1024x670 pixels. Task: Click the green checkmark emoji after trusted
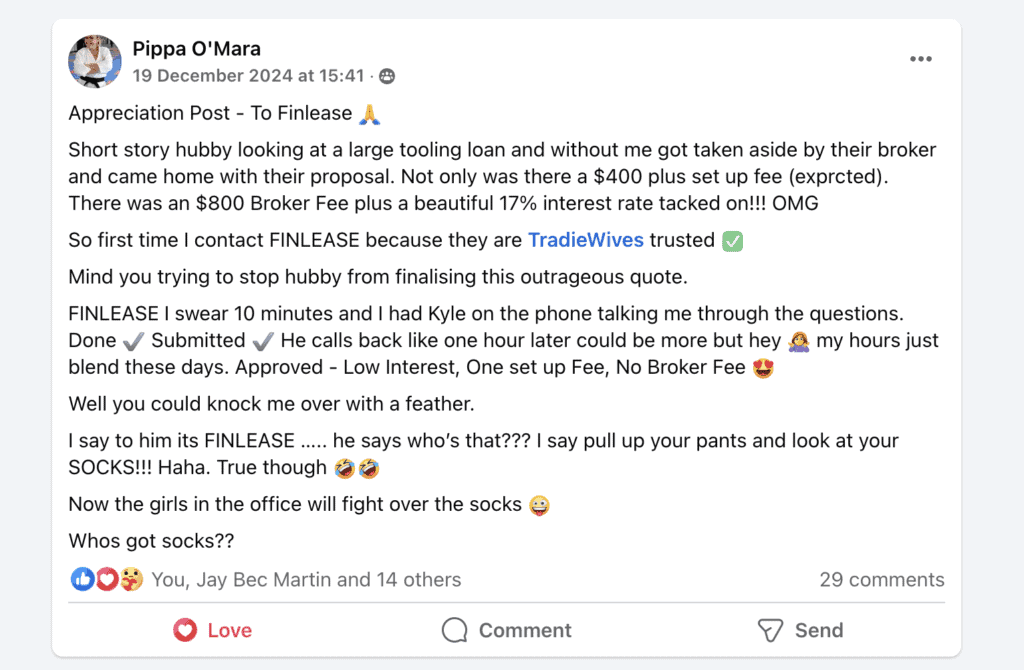732,241
